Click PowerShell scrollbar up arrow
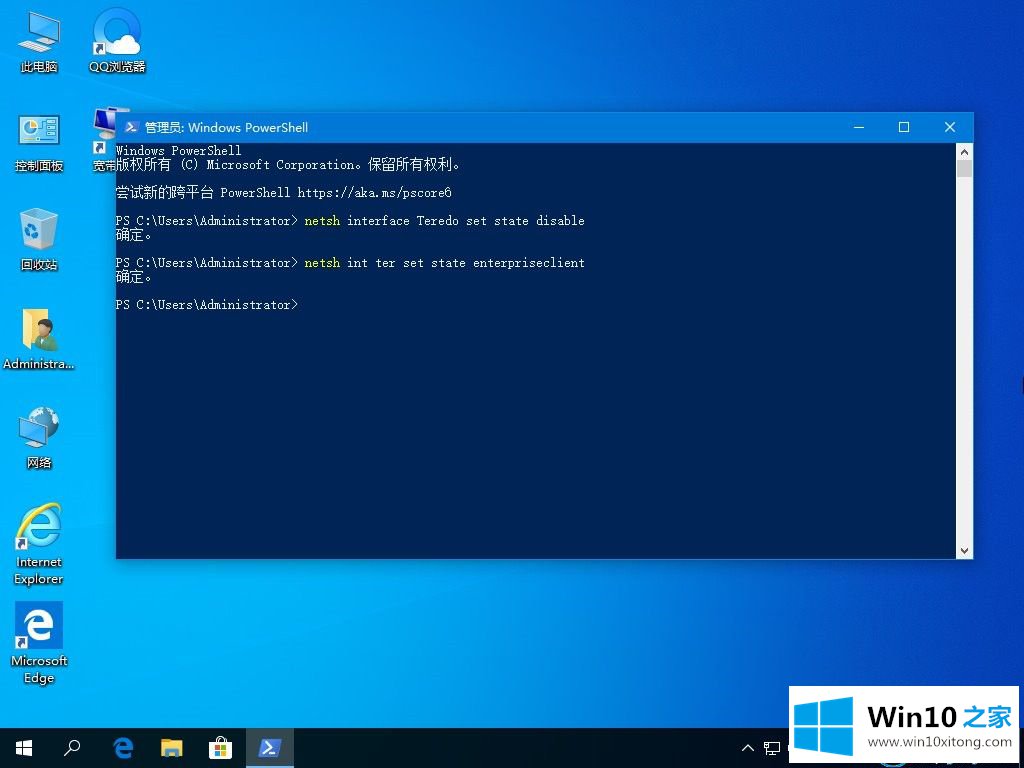This screenshot has width=1024, height=768. pyautogui.click(x=964, y=152)
